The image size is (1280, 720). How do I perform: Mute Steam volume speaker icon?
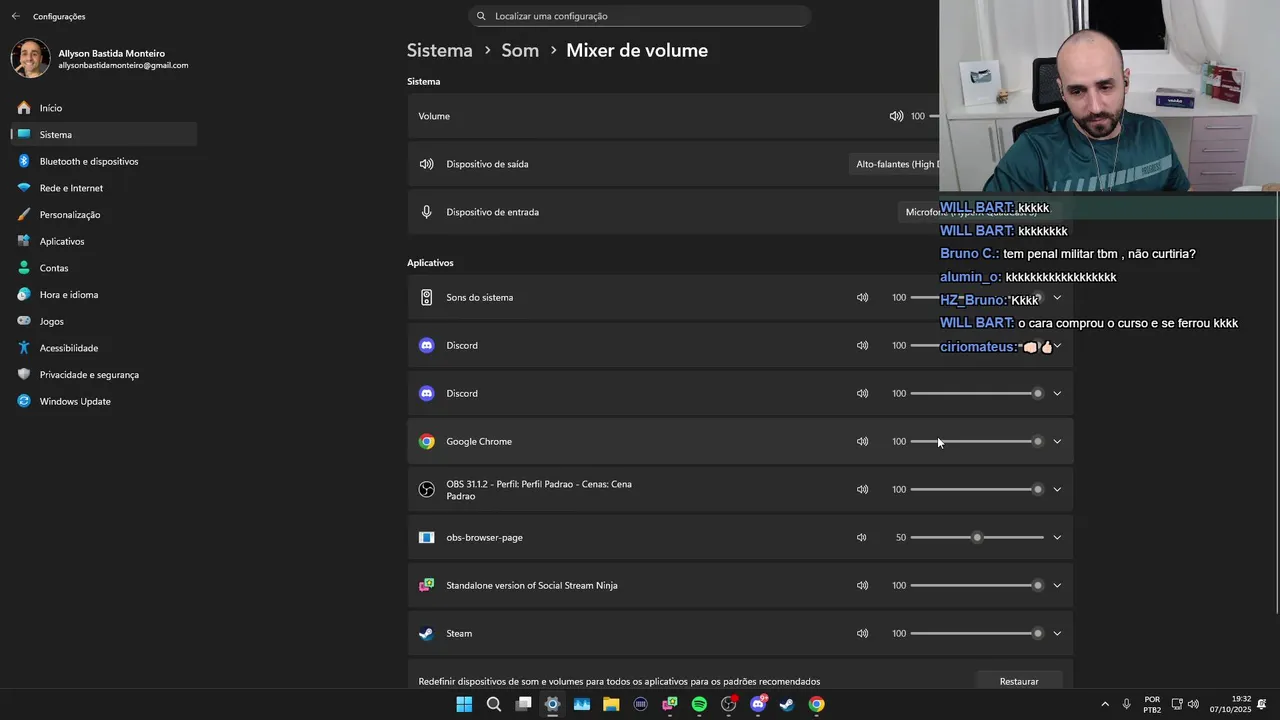tap(862, 633)
